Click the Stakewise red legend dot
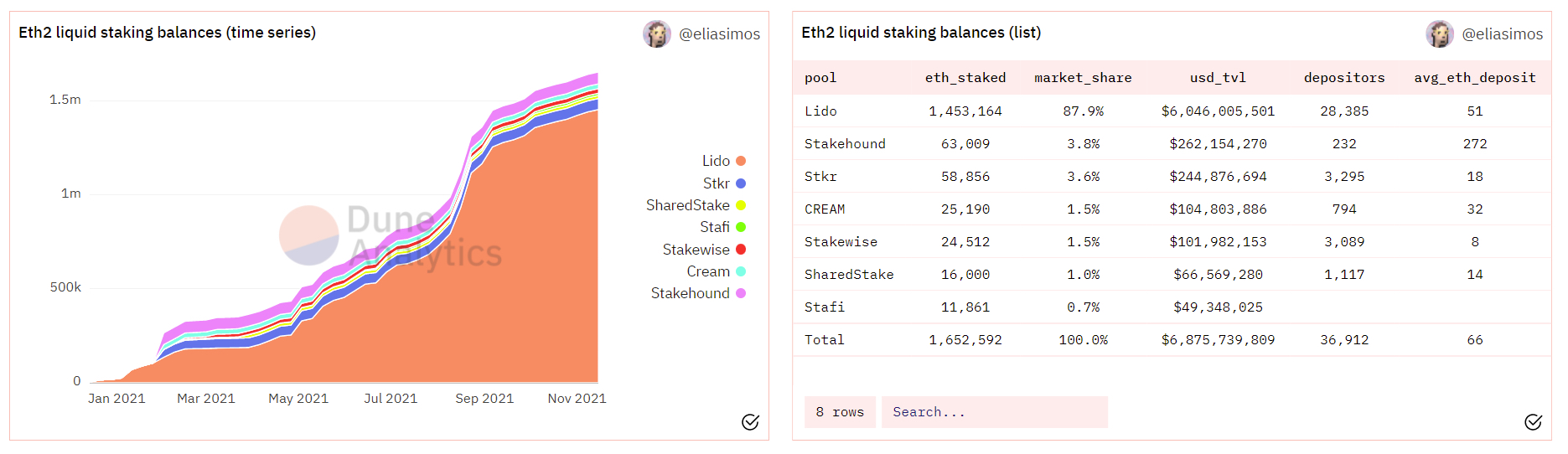 (741, 250)
